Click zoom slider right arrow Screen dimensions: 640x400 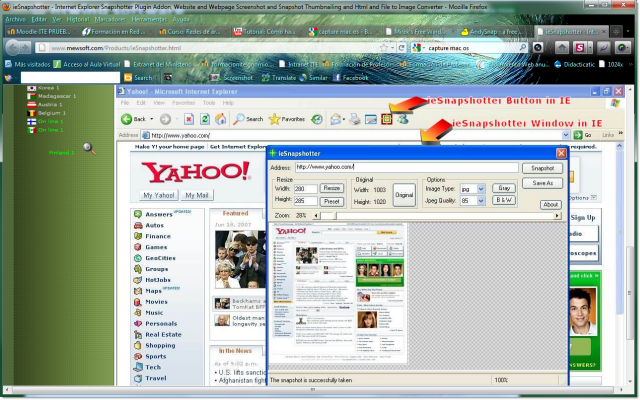[557, 216]
